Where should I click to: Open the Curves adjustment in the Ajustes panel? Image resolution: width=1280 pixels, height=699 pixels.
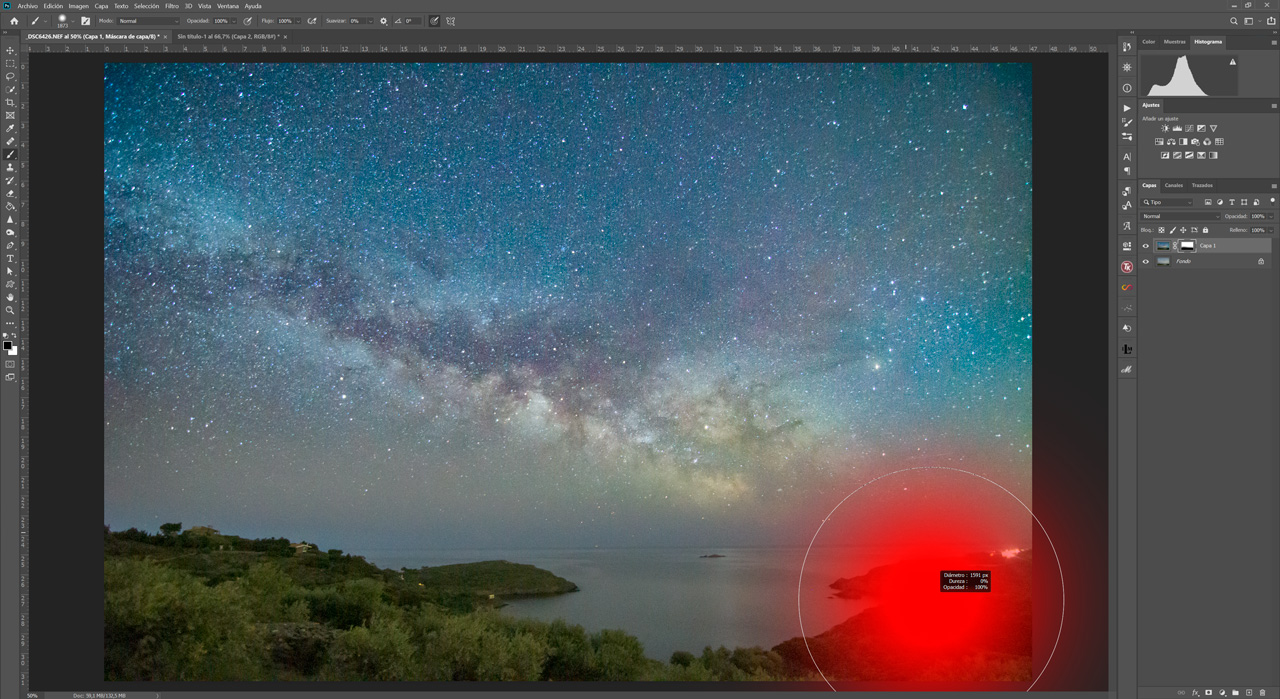1189,128
